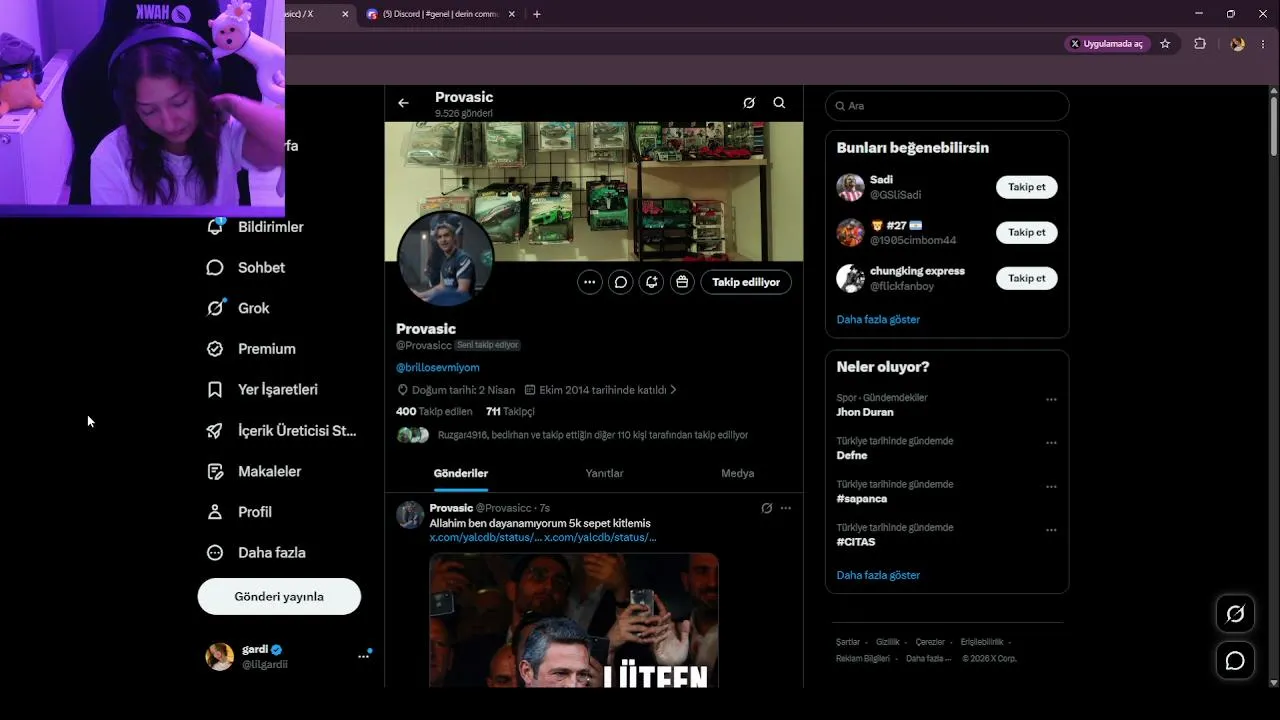Bookmark this page with the star icon
This screenshot has width=1280, height=720.
tap(1165, 44)
